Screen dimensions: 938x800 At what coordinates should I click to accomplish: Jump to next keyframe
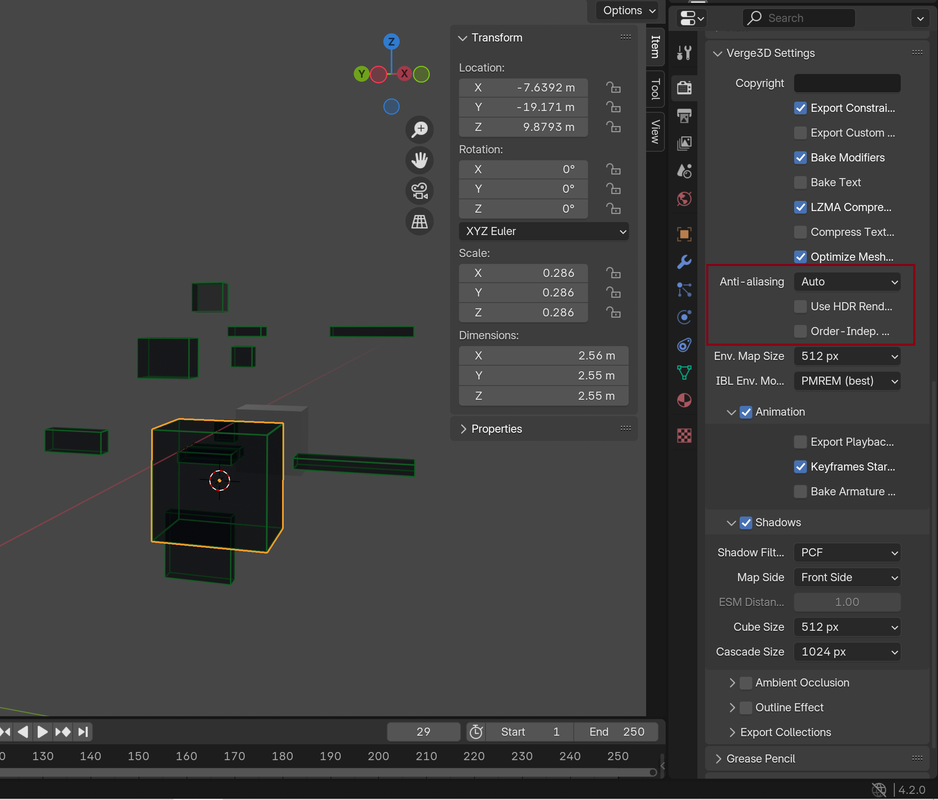click(x=62, y=732)
